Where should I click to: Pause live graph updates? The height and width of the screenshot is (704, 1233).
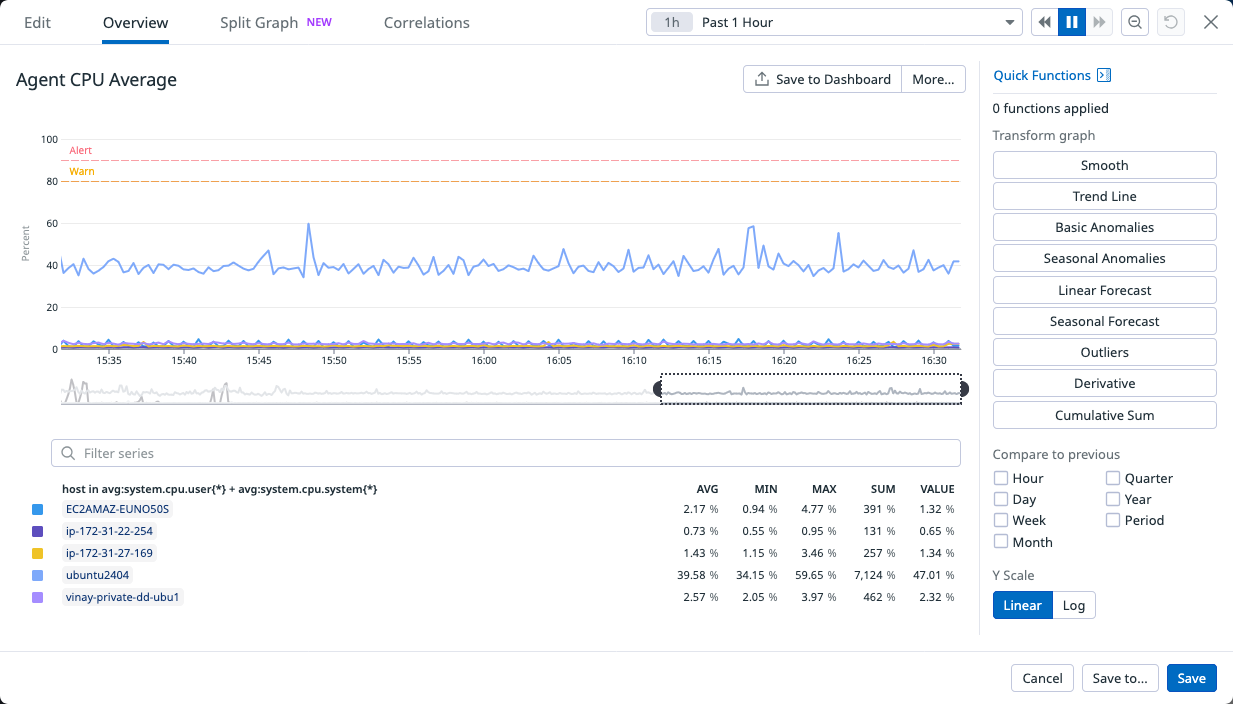point(1072,21)
